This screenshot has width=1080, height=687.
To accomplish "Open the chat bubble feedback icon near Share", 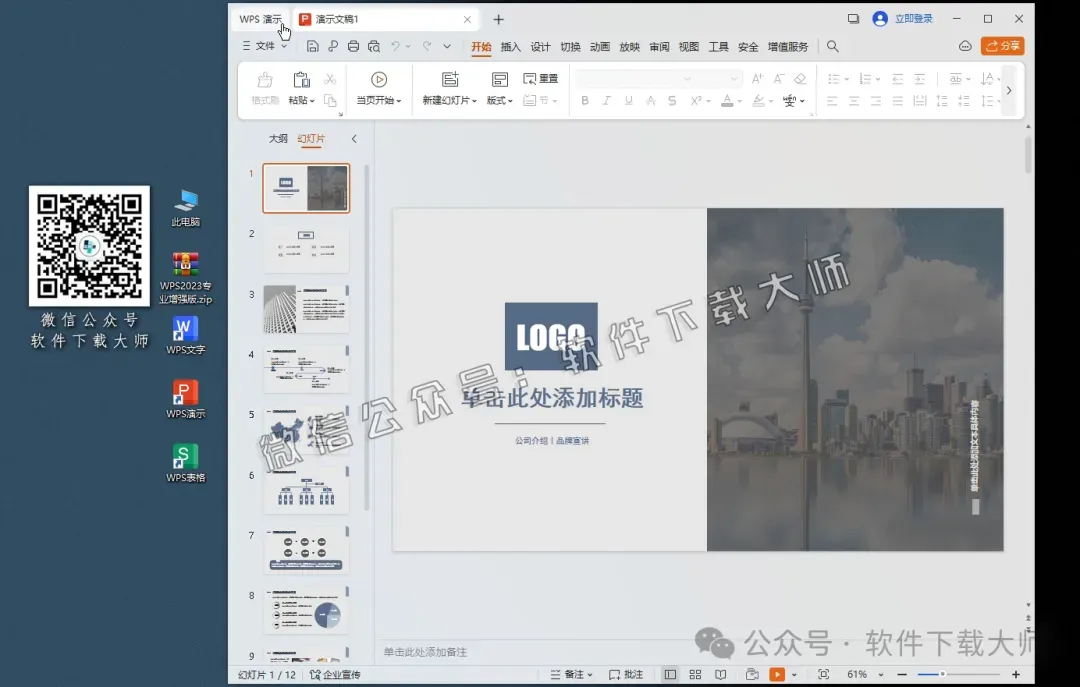I will point(965,46).
